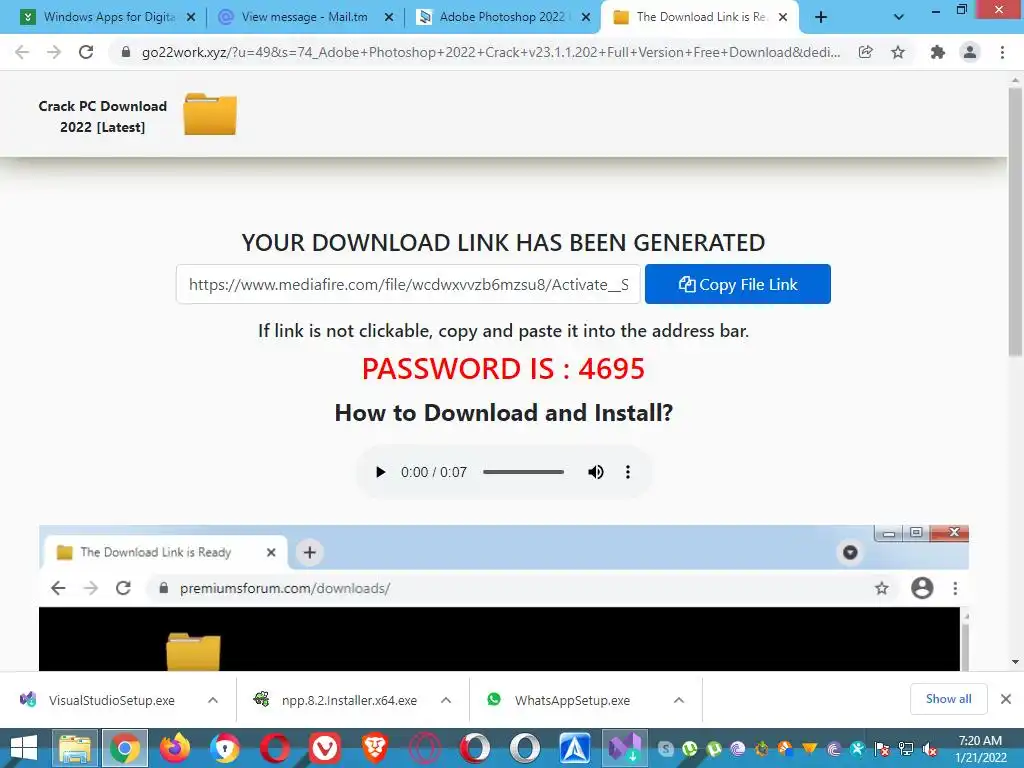
Task: Open audio player more options menu
Action: click(628, 472)
